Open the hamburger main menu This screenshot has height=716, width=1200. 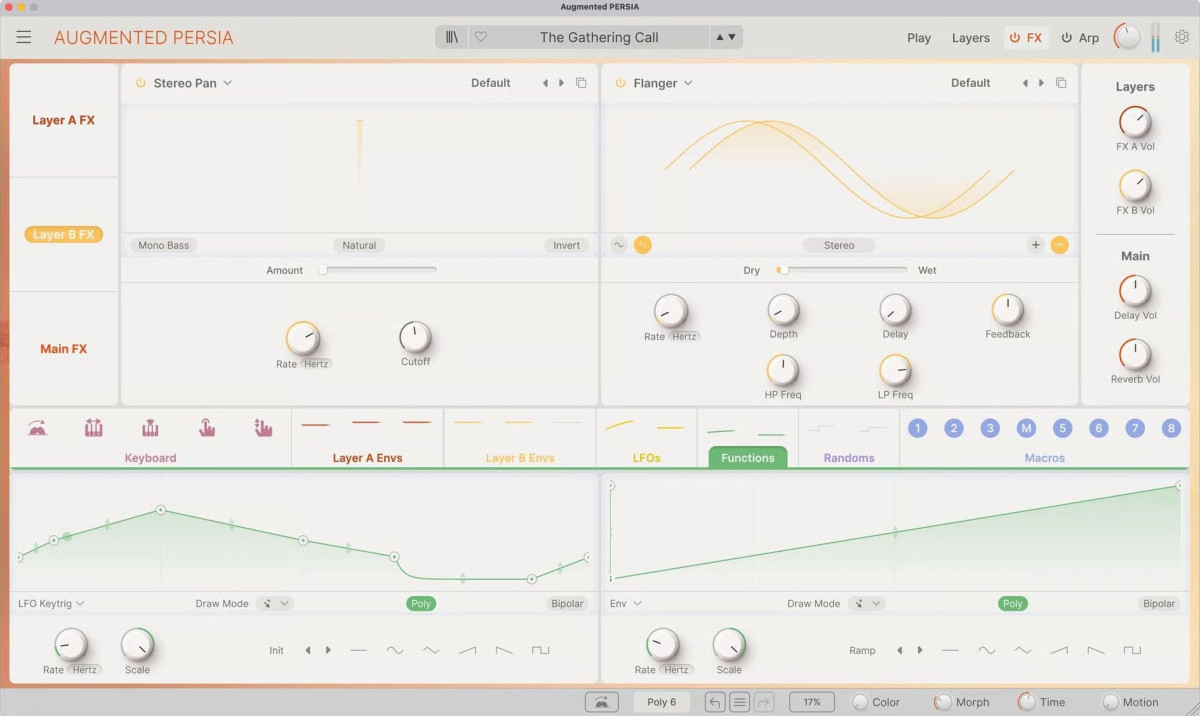coord(24,38)
